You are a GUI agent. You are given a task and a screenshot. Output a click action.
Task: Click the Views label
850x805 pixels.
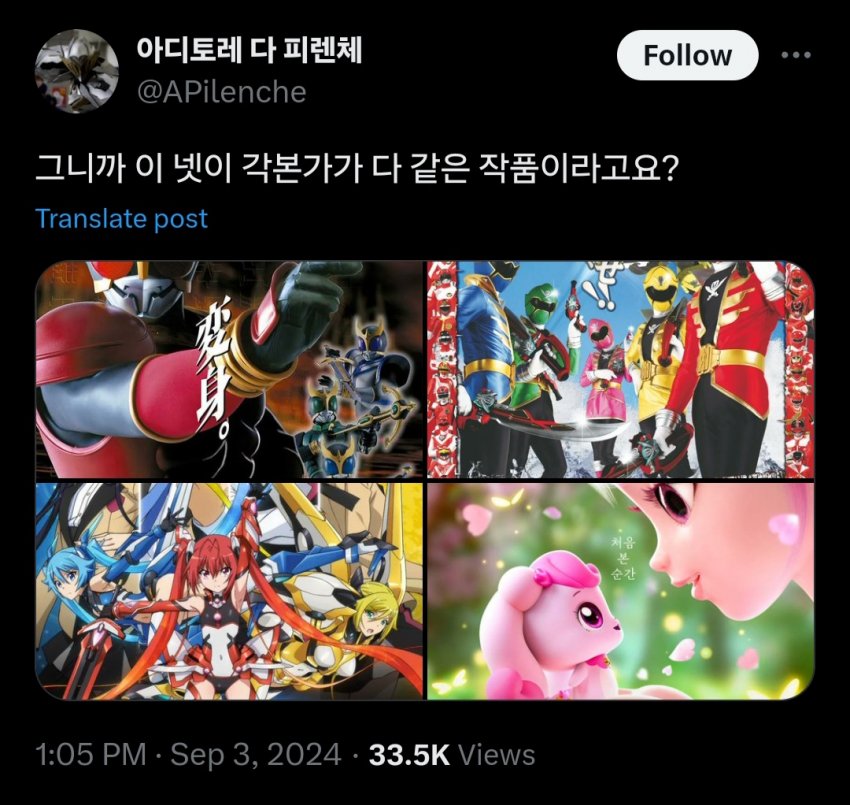click(497, 755)
